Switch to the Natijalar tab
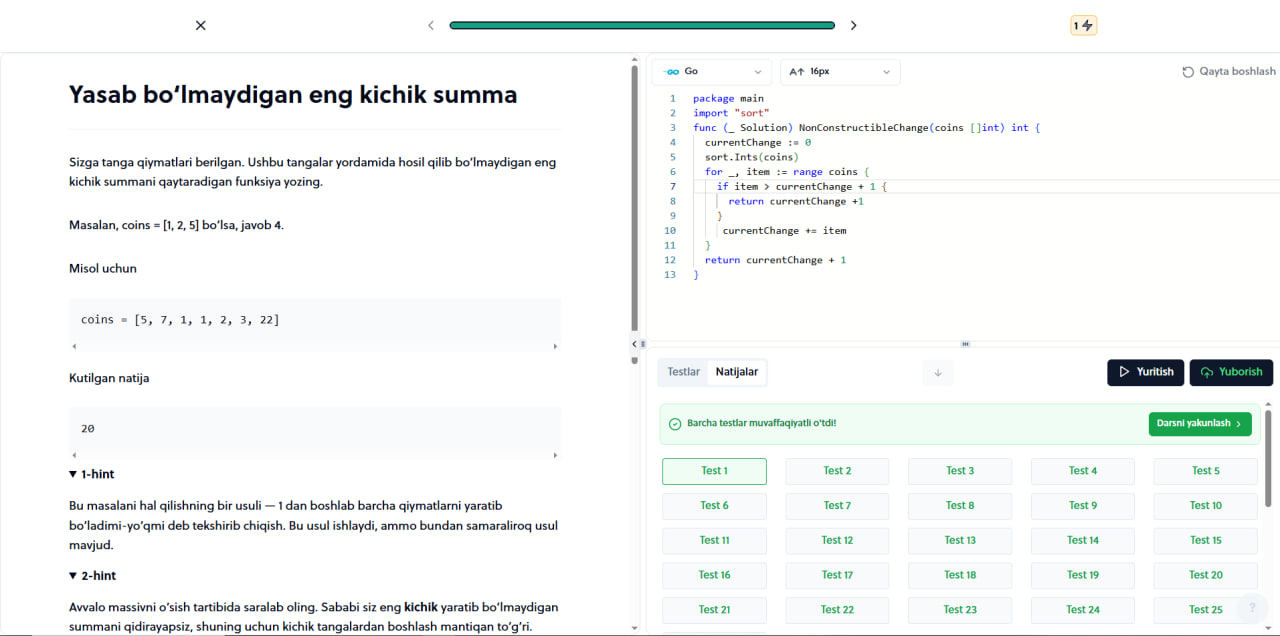This screenshot has width=1280, height=636. 737,372
